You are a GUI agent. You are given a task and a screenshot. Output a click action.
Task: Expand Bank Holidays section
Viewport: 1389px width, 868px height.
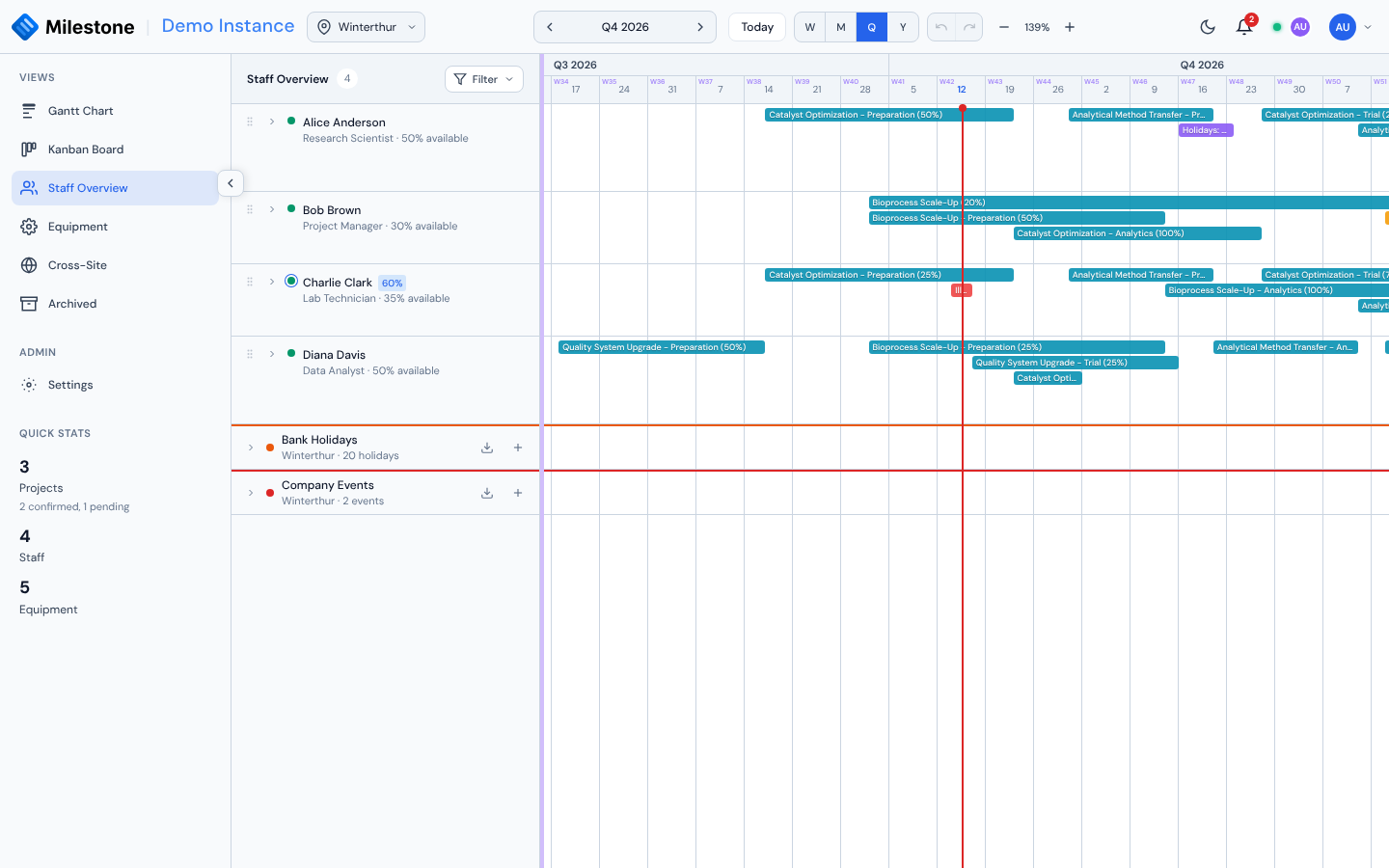(x=251, y=448)
